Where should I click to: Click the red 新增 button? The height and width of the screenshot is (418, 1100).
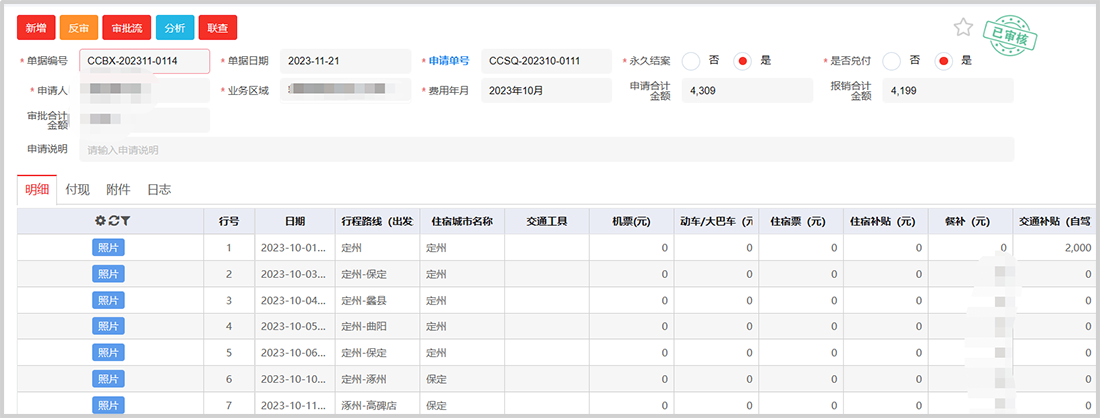tap(35, 28)
